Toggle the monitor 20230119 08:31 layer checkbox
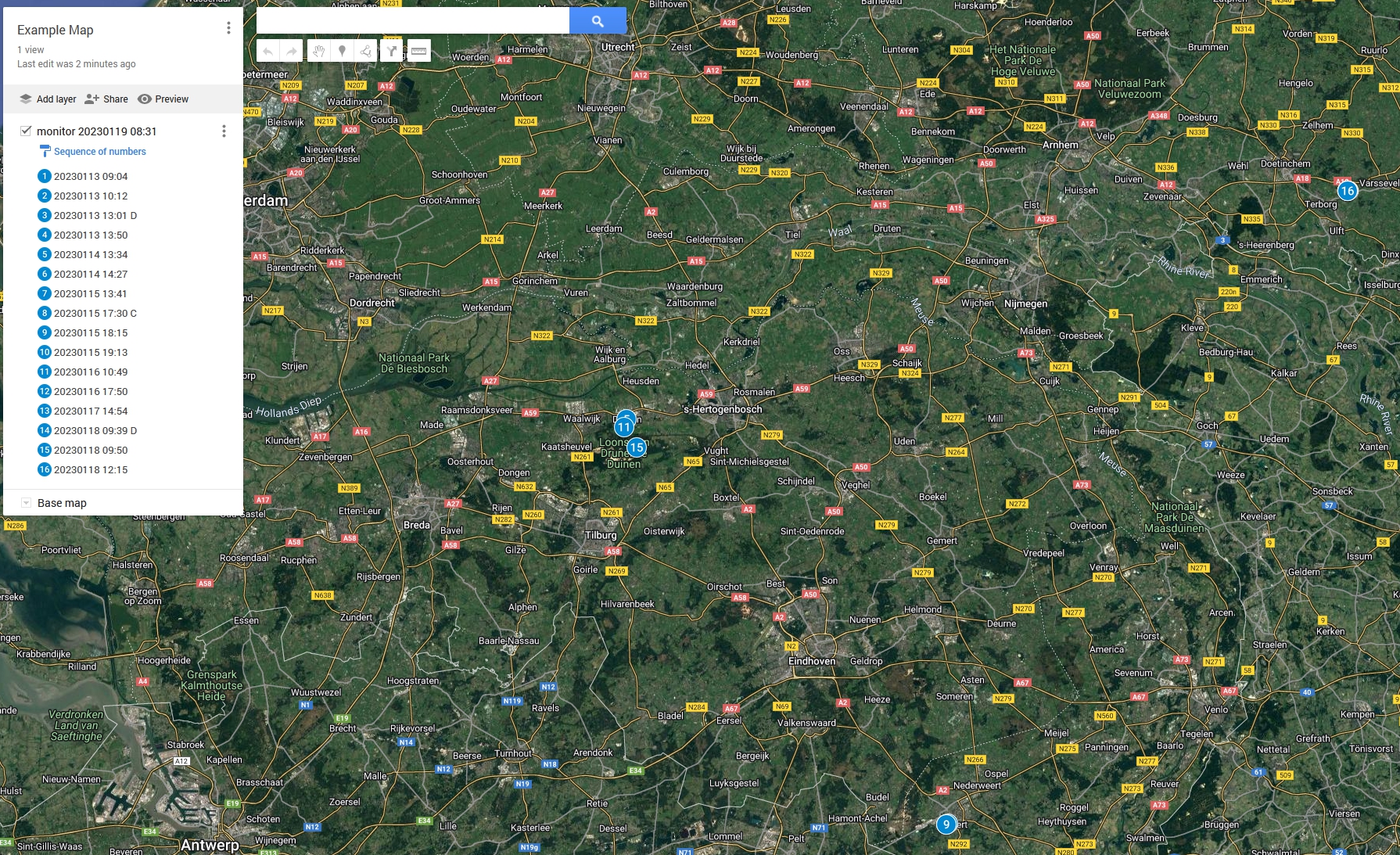 point(26,131)
